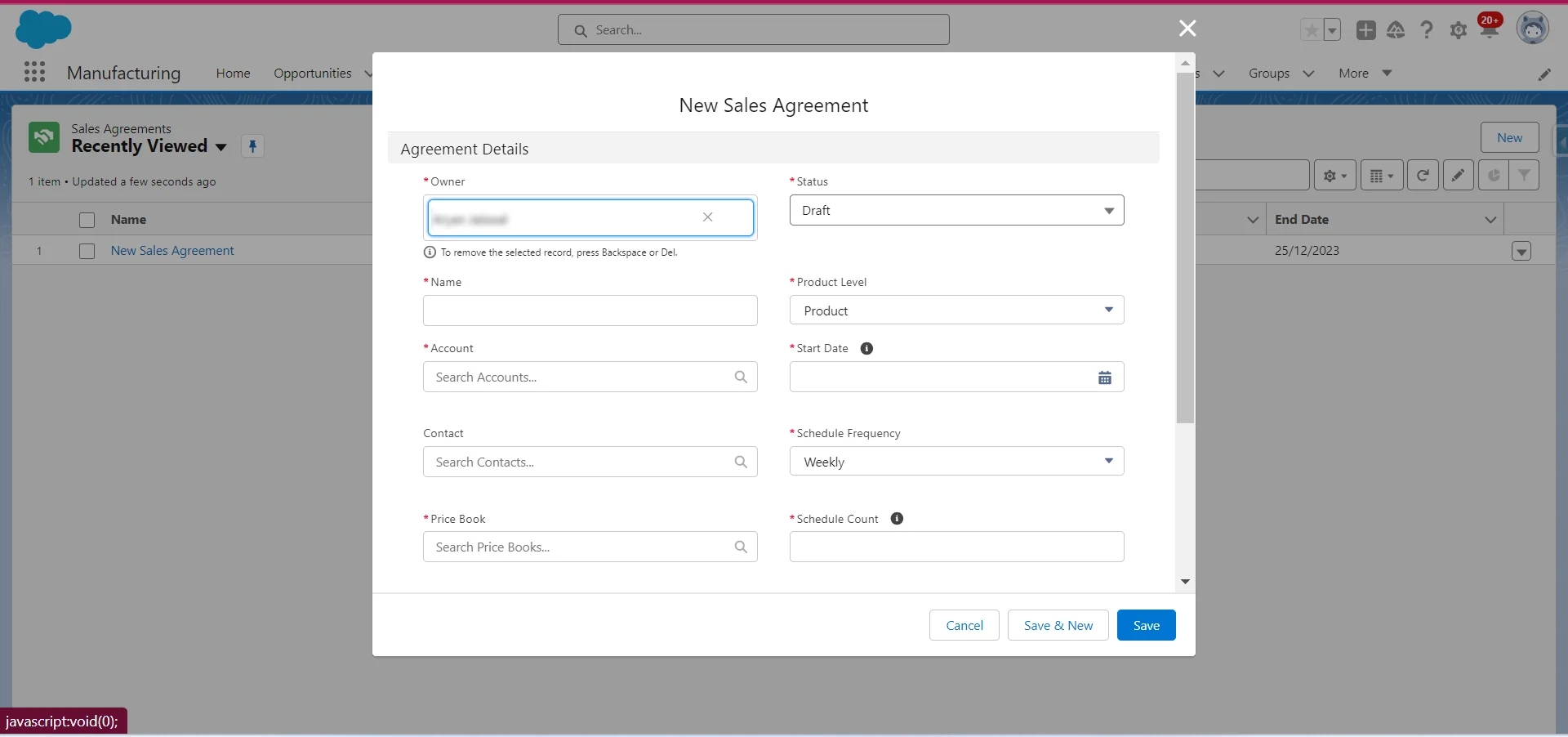Expand the Status dropdown showing Draft
The image size is (1568, 737).
[956, 211]
